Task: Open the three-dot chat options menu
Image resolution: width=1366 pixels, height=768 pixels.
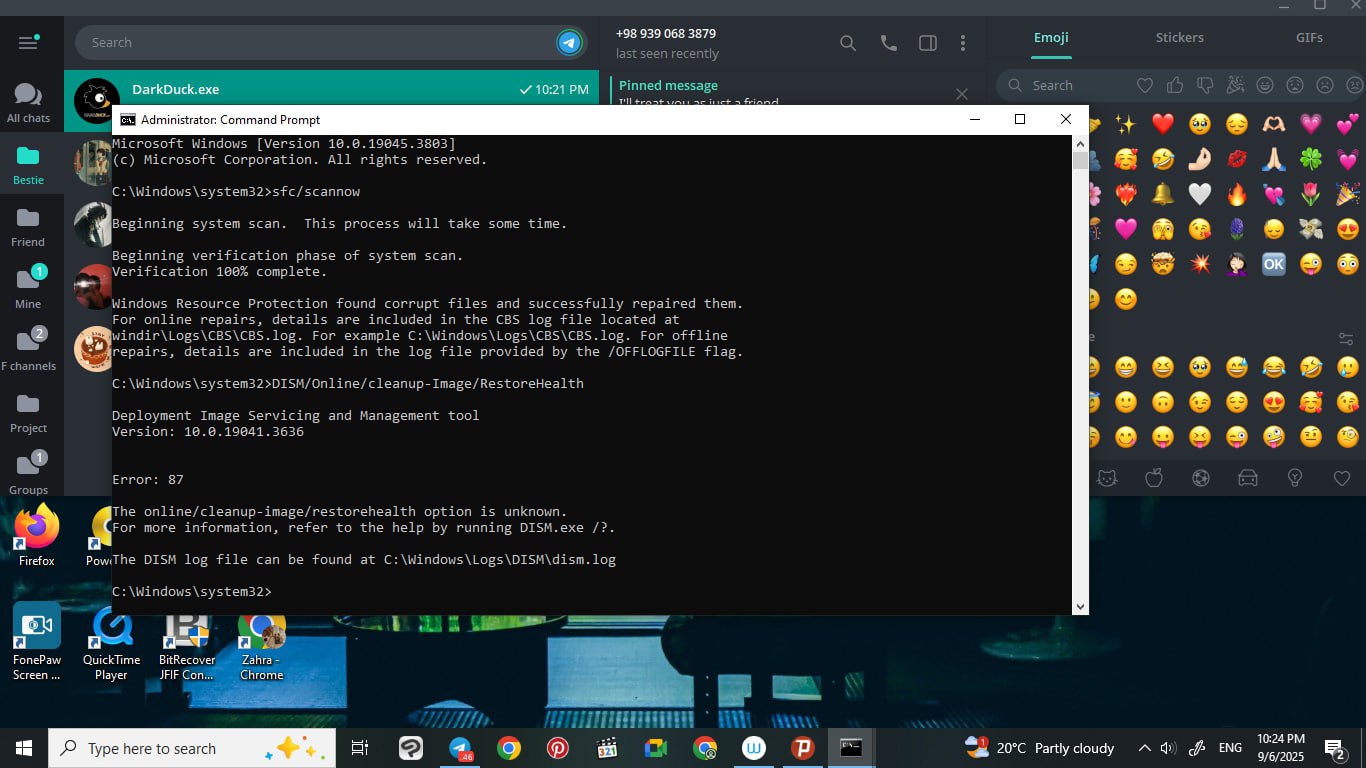Action: [963, 43]
